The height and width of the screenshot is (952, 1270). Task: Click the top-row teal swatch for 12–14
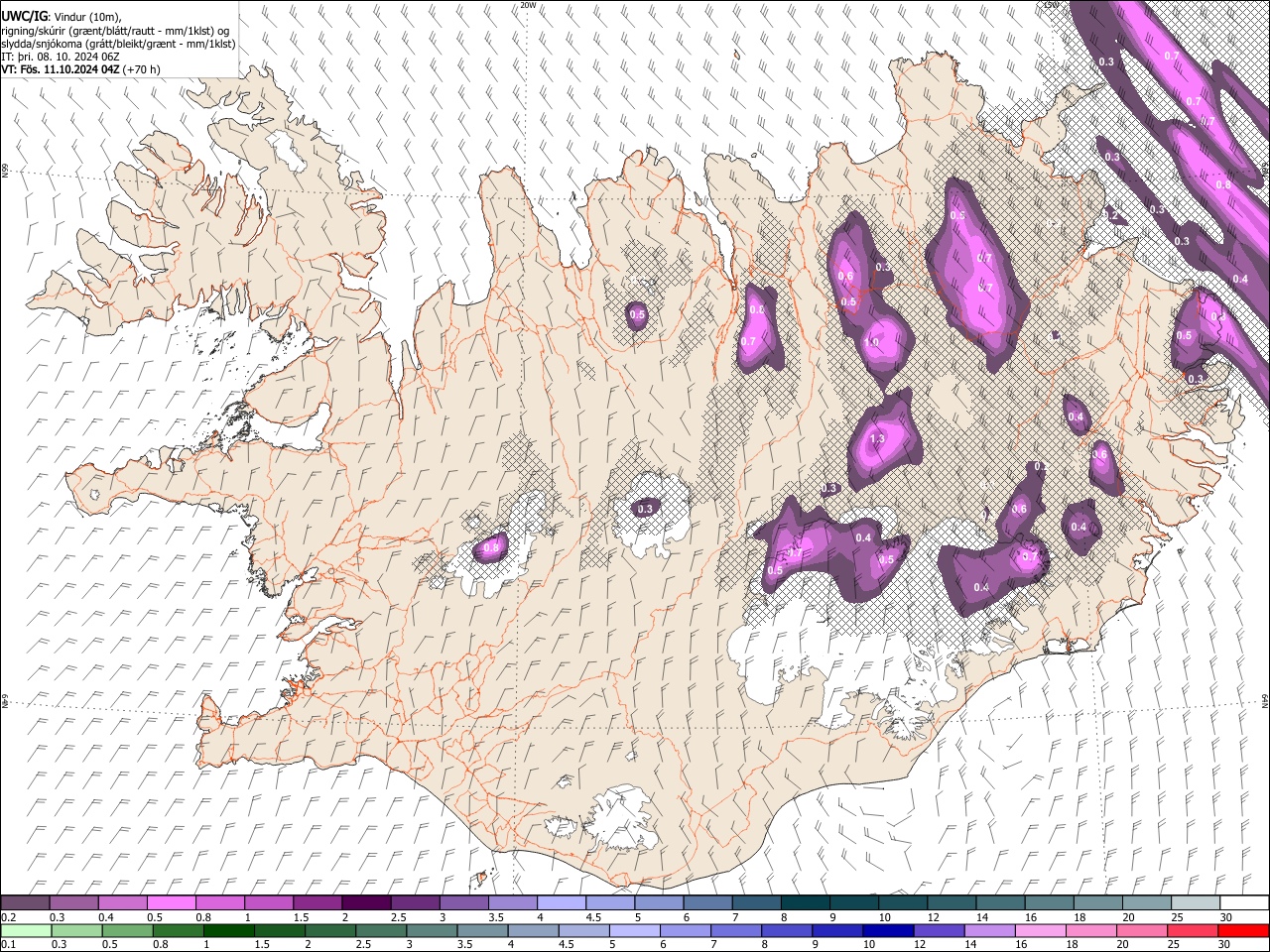(x=950, y=902)
